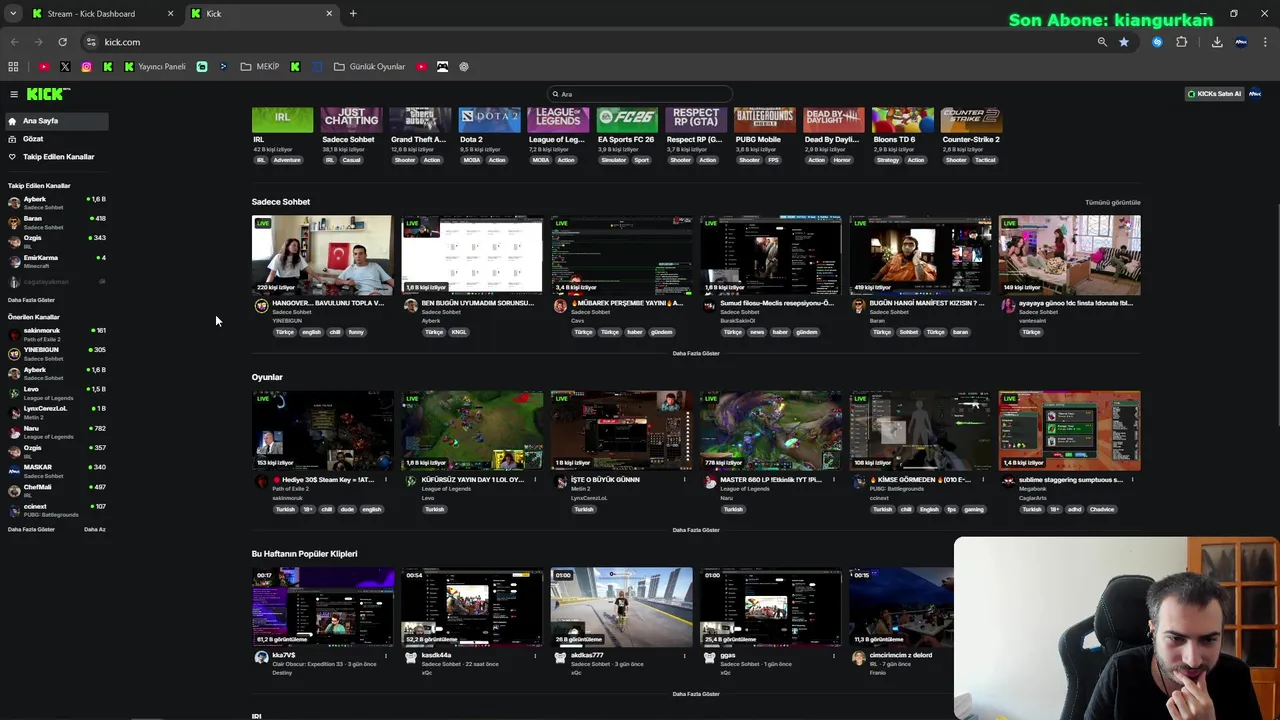The width and height of the screenshot is (1280, 720).
Task: Open options menu on MASTER 660 LP card
Action: (x=834, y=480)
